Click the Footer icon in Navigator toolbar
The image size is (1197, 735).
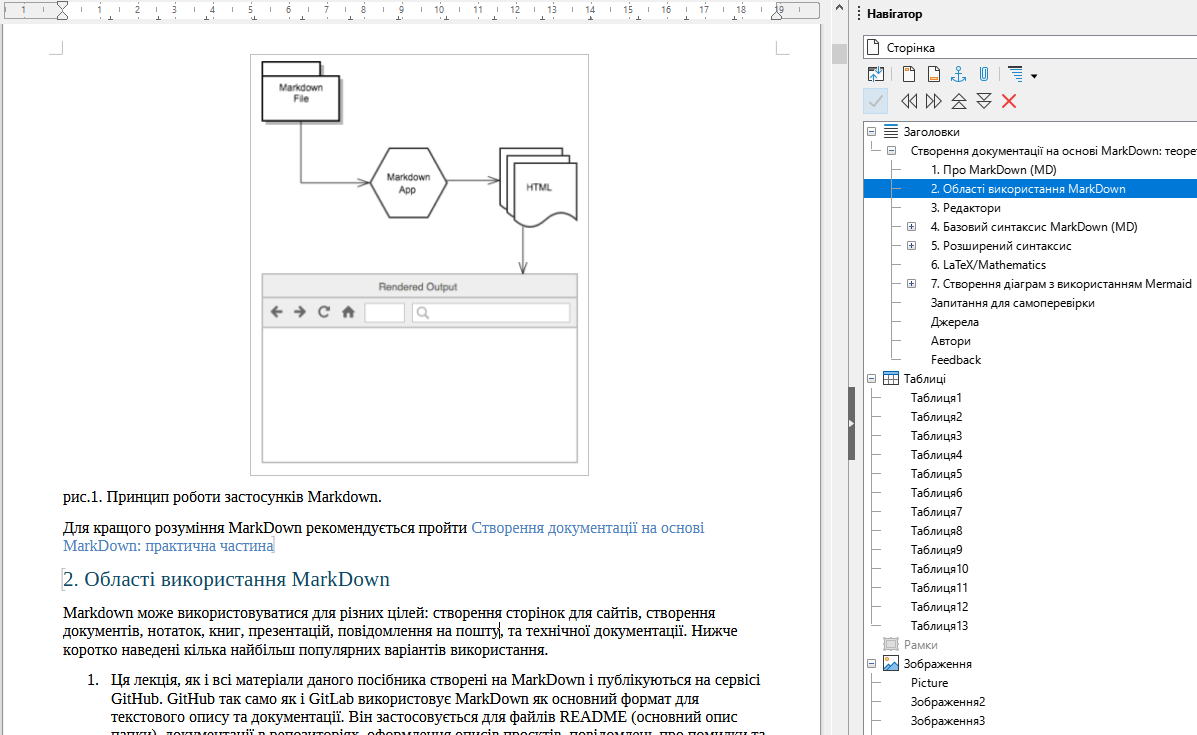(x=933, y=74)
